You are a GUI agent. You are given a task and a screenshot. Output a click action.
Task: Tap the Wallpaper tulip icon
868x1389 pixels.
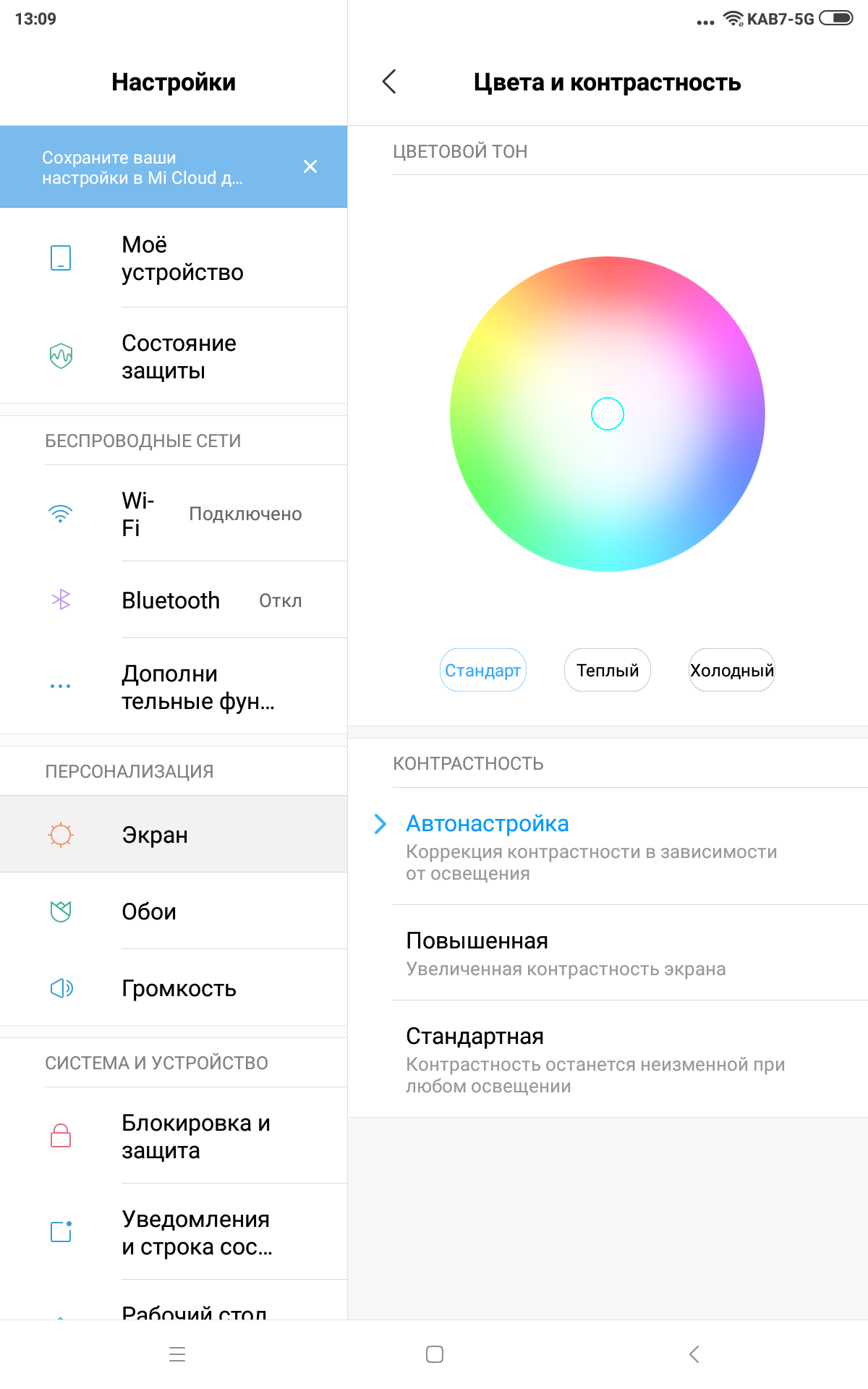(x=61, y=912)
